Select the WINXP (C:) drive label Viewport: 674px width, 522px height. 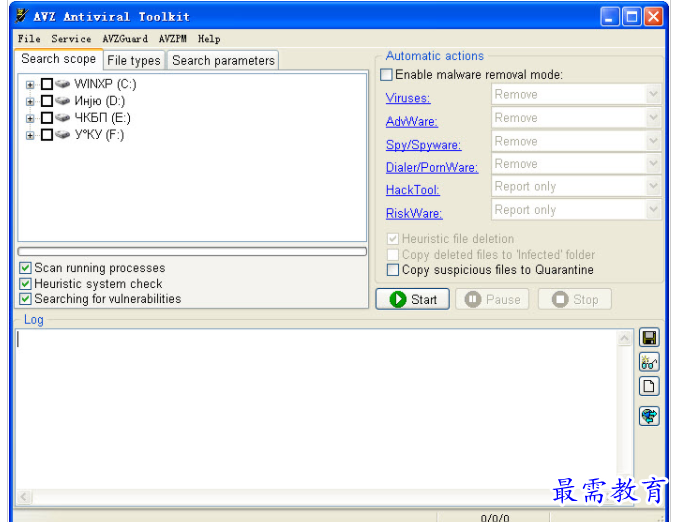point(105,83)
